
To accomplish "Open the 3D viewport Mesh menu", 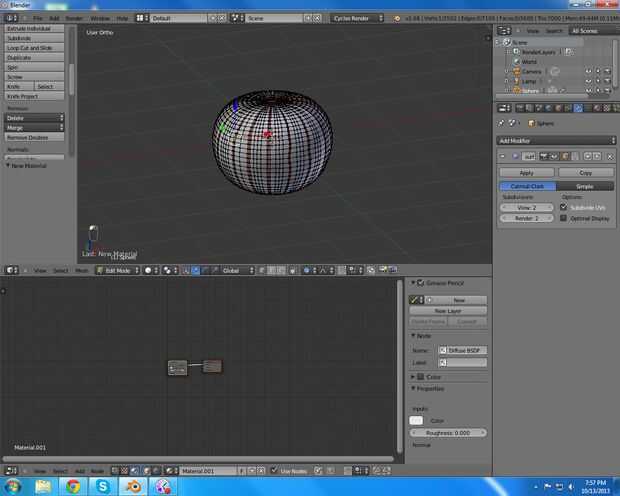I will pyautogui.click(x=81, y=271).
